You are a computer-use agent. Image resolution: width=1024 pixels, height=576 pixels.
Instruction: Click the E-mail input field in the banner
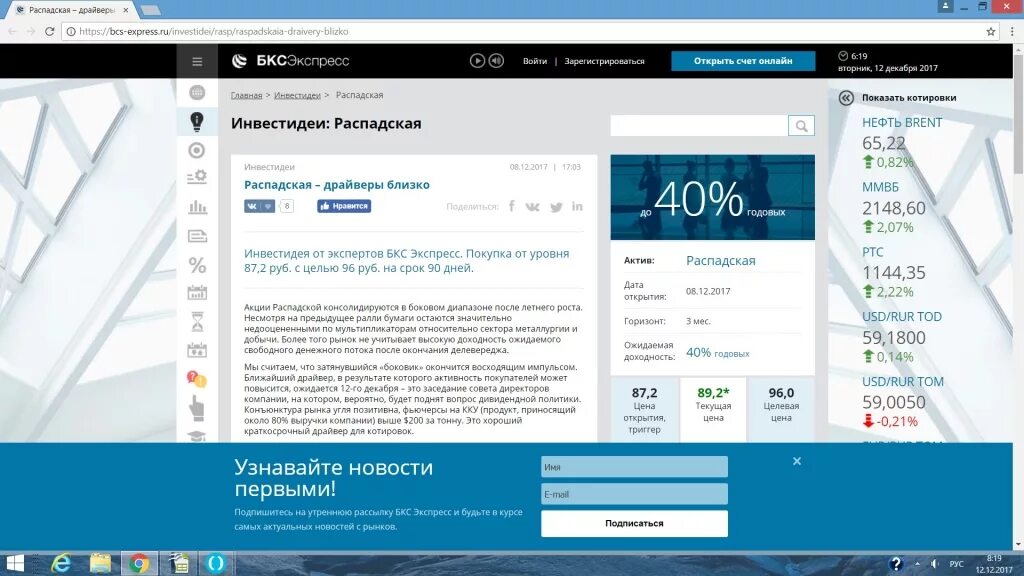coord(633,493)
